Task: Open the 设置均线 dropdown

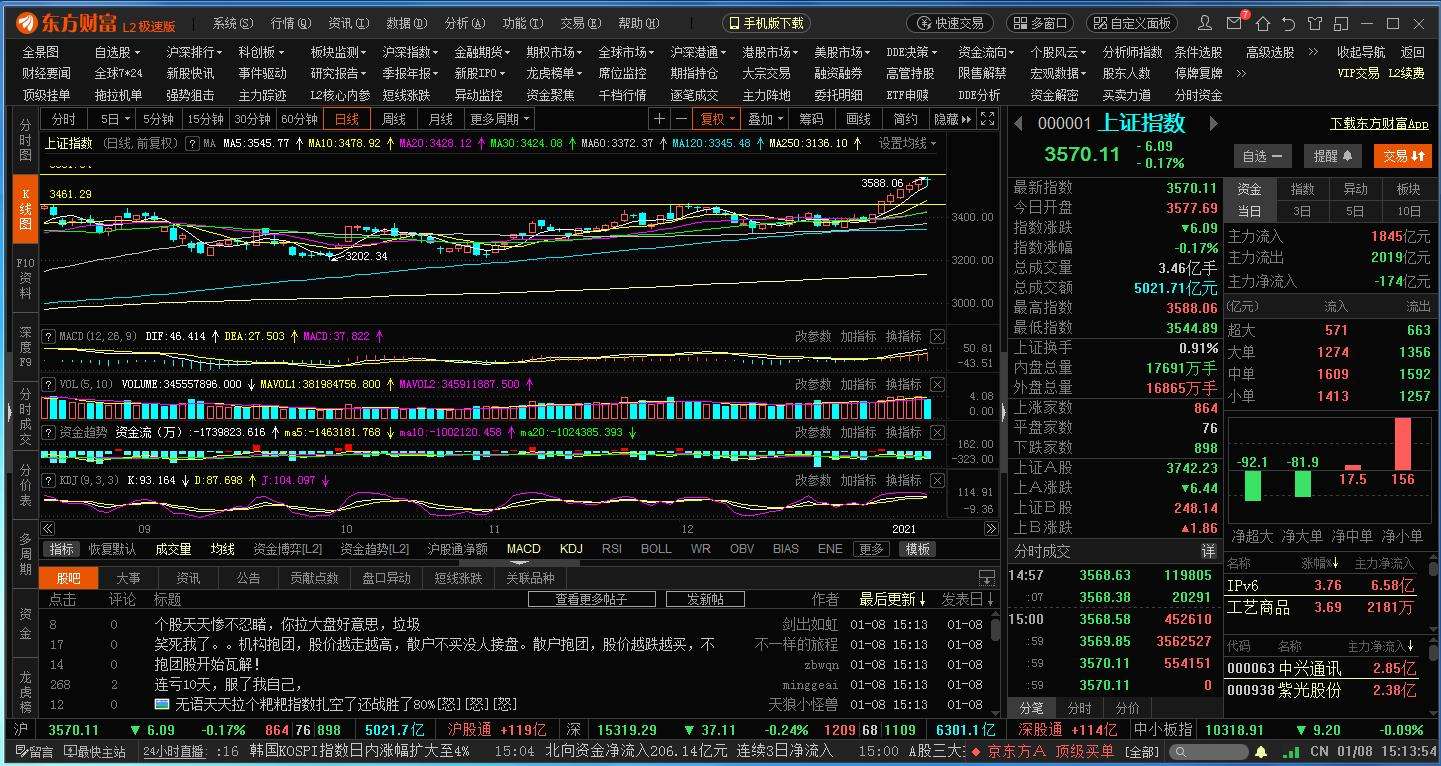Action: 908,144
